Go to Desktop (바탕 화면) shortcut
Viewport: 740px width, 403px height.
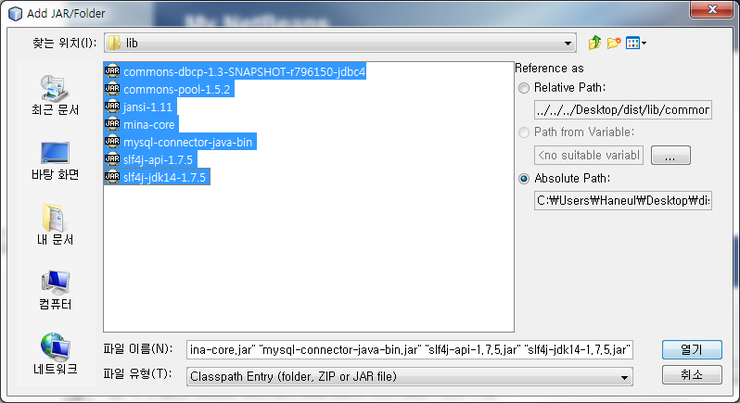[x=55, y=161]
